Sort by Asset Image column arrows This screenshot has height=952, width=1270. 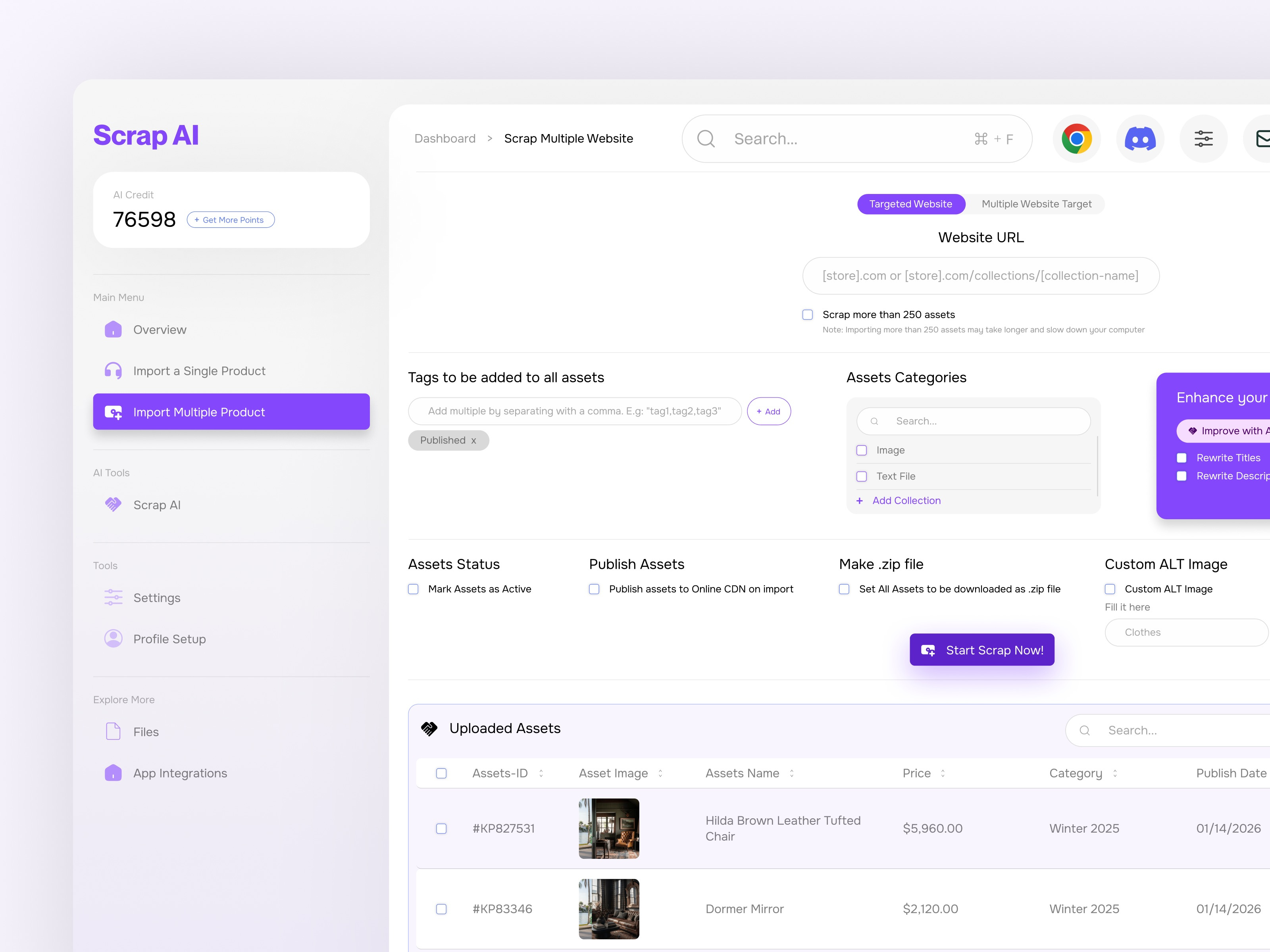pyautogui.click(x=660, y=773)
